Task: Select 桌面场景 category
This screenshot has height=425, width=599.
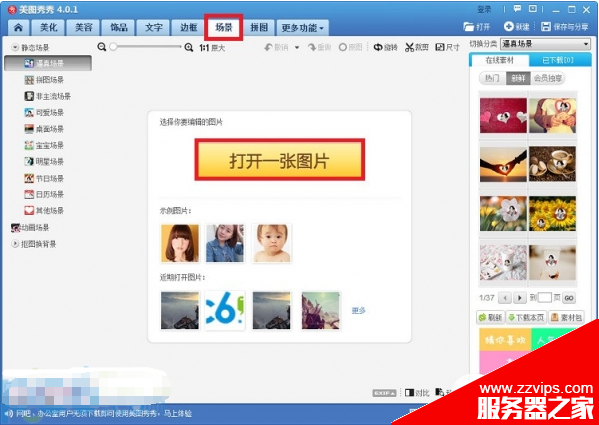Action: point(44,129)
